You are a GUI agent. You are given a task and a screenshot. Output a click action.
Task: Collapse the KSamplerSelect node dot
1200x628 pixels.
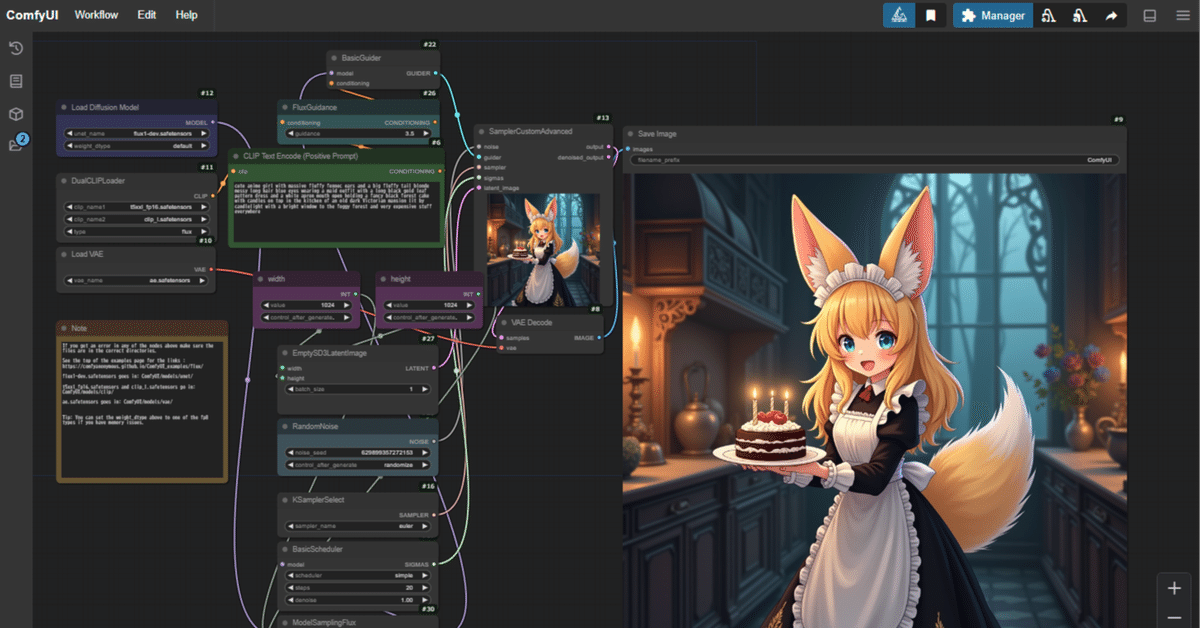click(285, 499)
